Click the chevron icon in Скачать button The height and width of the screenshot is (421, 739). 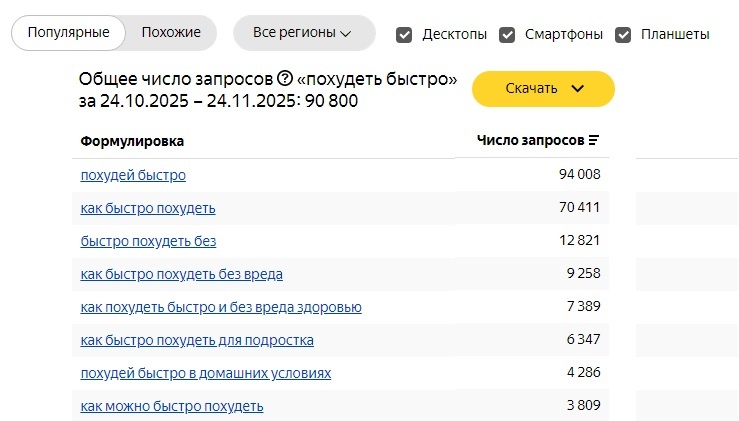click(x=578, y=89)
